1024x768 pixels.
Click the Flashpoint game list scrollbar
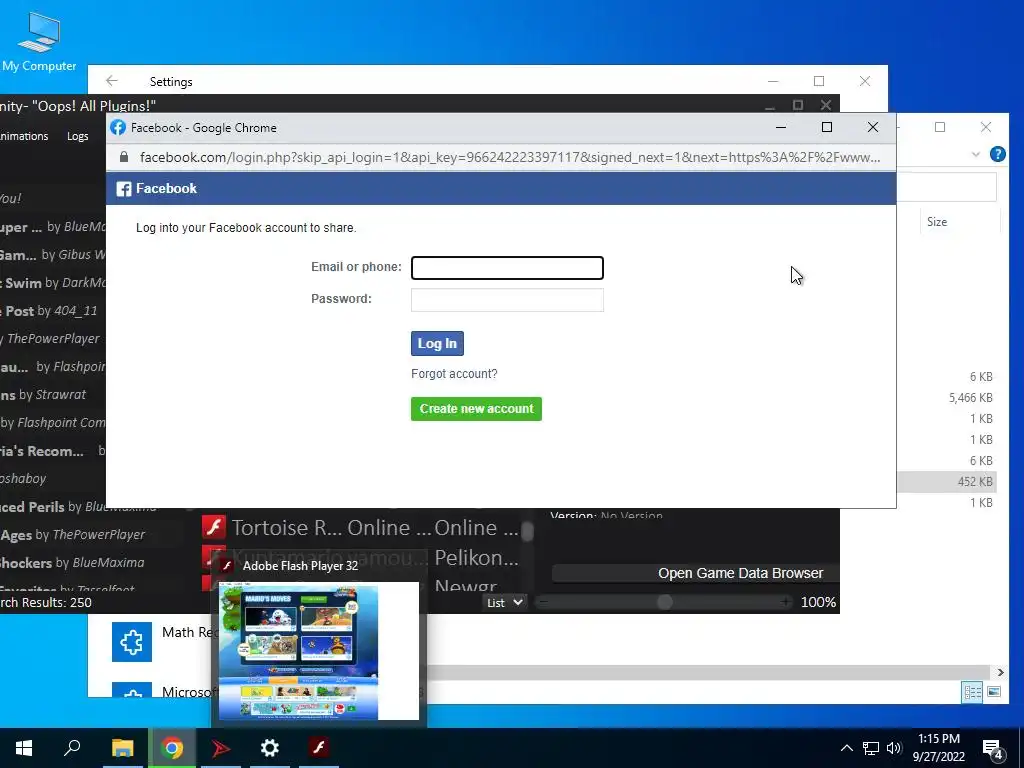point(527,532)
